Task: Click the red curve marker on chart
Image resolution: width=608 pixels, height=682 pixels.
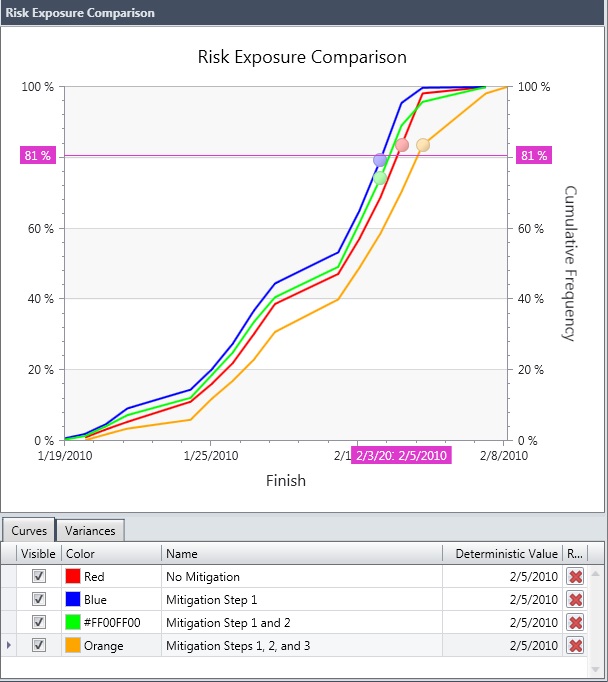Action: click(402, 145)
